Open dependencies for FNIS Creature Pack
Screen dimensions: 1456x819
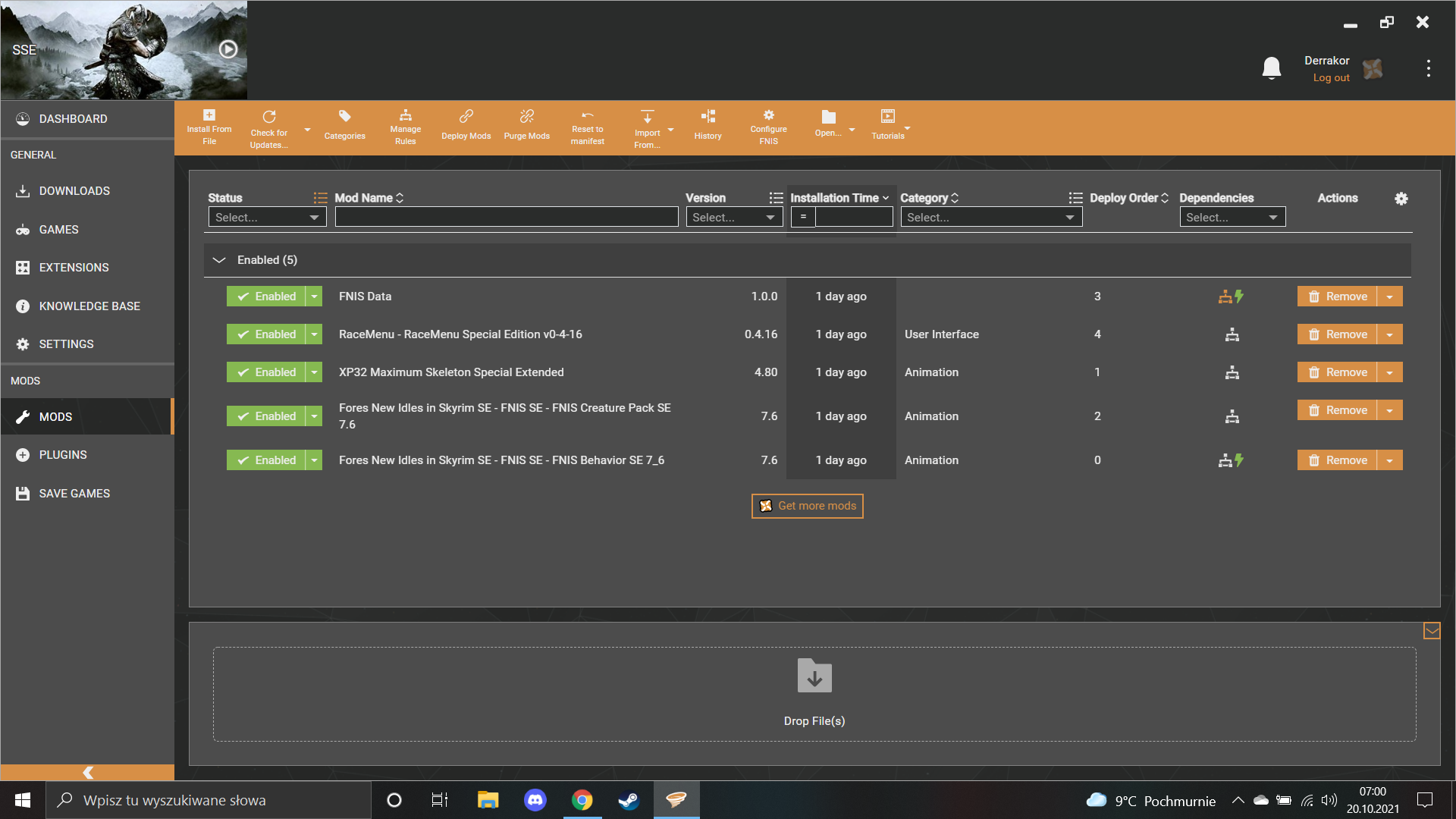pos(1232,416)
